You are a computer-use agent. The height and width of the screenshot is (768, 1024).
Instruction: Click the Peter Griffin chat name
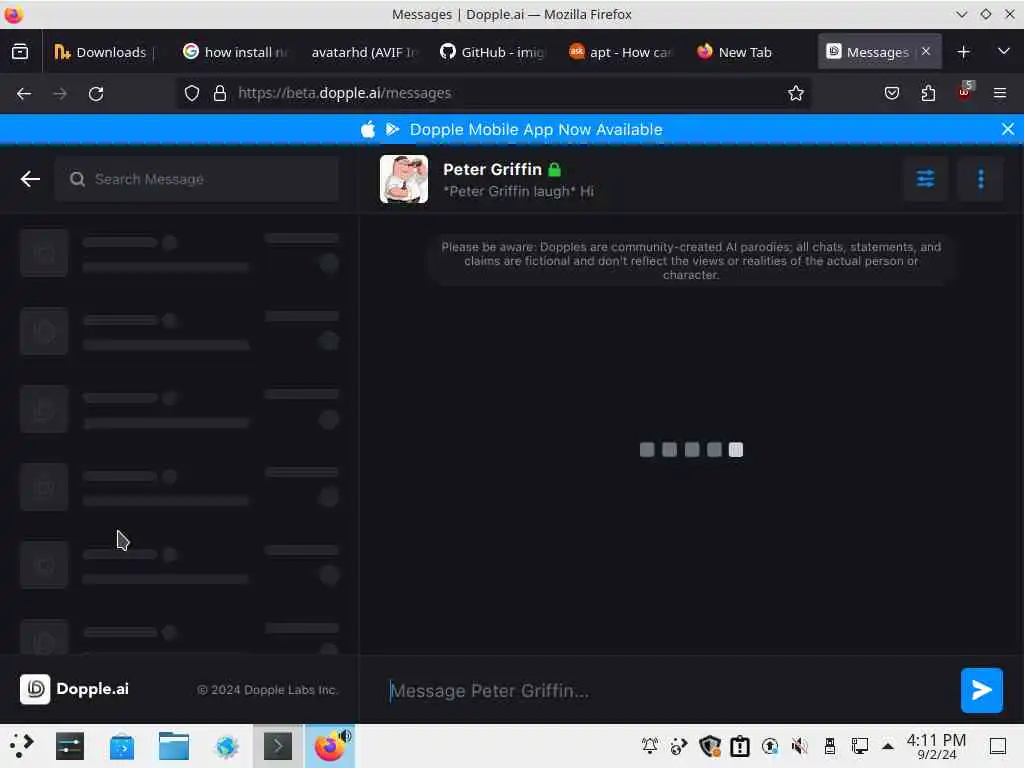[x=492, y=169]
